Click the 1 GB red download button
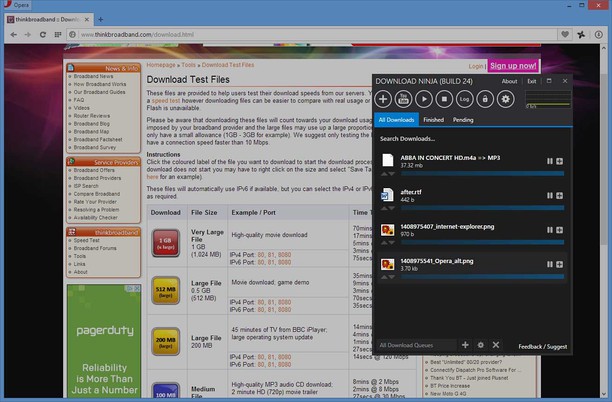 coord(165,243)
